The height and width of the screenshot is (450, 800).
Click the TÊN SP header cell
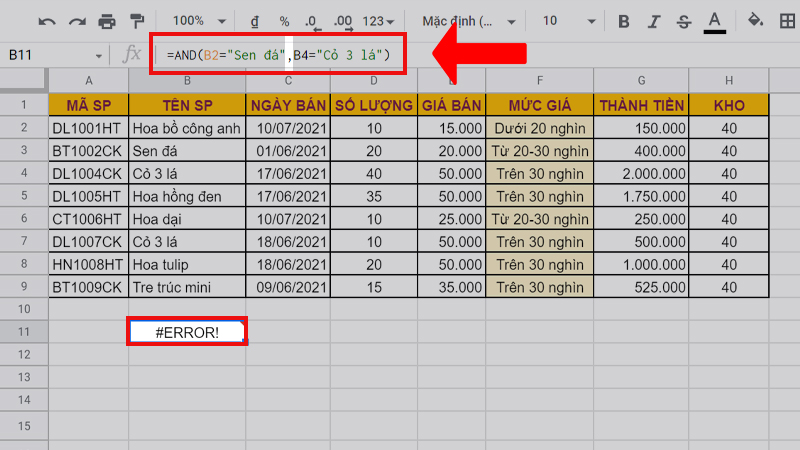[187, 105]
